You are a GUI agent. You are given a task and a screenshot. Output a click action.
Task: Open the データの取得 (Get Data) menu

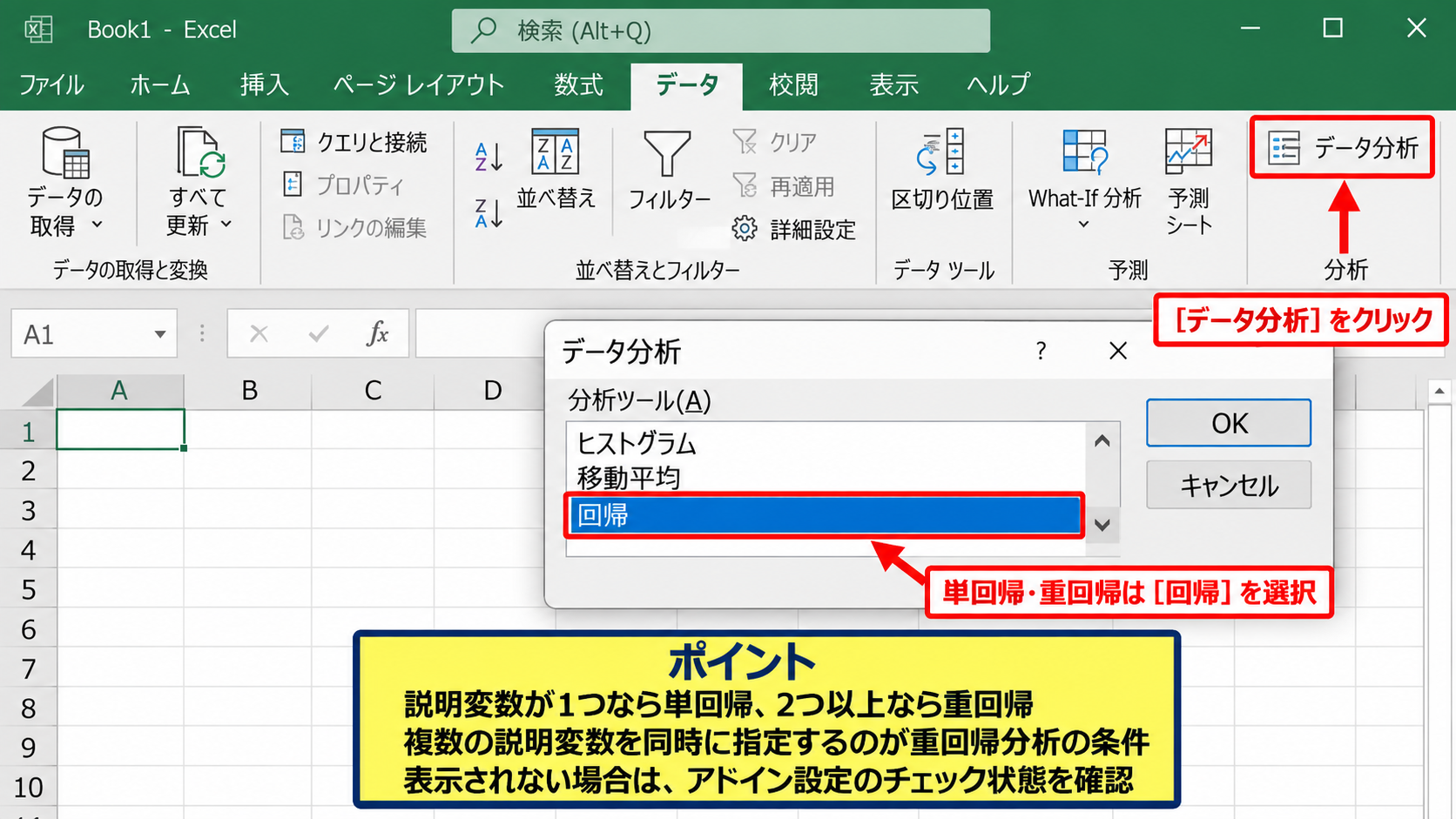[x=65, y=183]
